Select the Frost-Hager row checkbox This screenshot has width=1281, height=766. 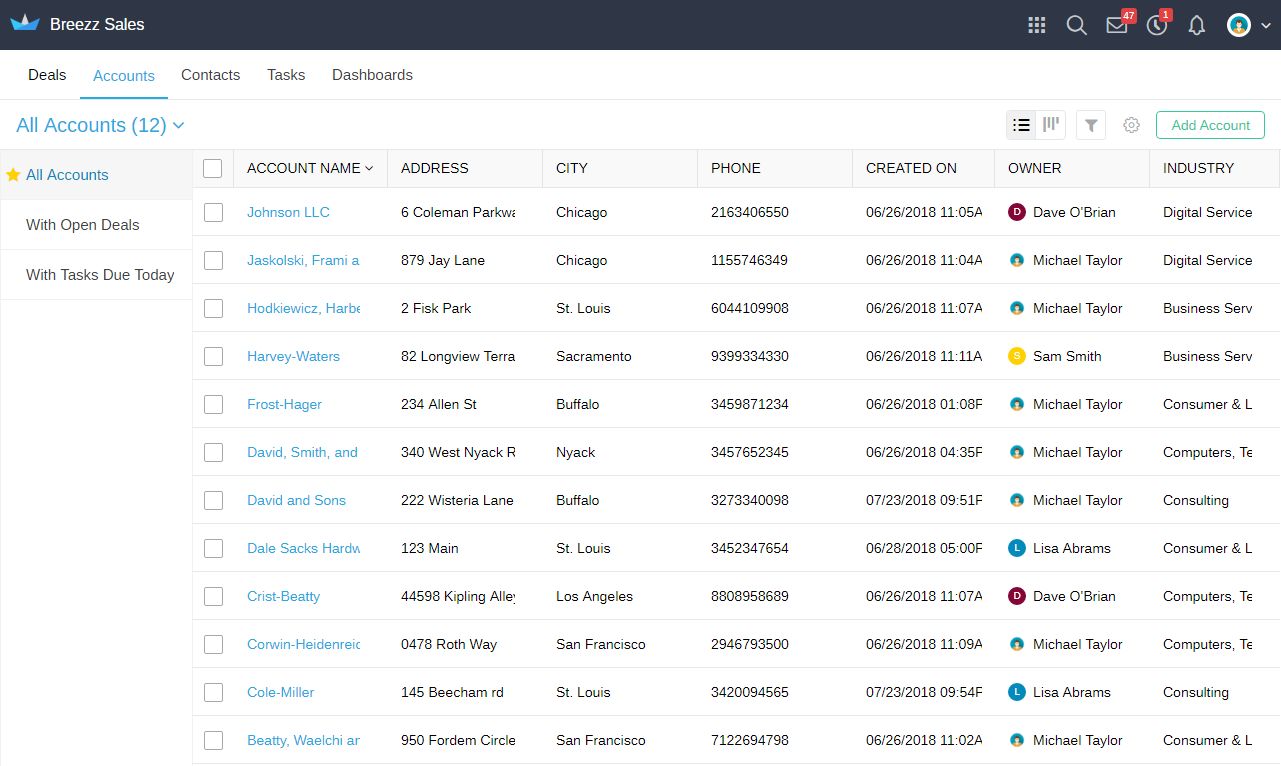pyautogui.click(x=213, y=404)
